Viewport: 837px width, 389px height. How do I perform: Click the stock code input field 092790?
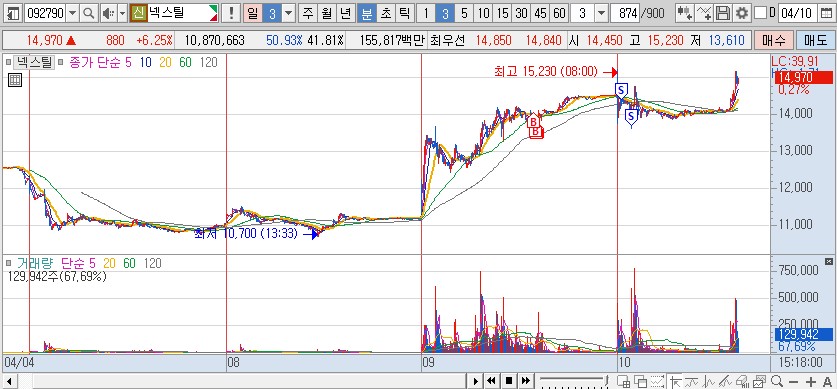point(45,13)
